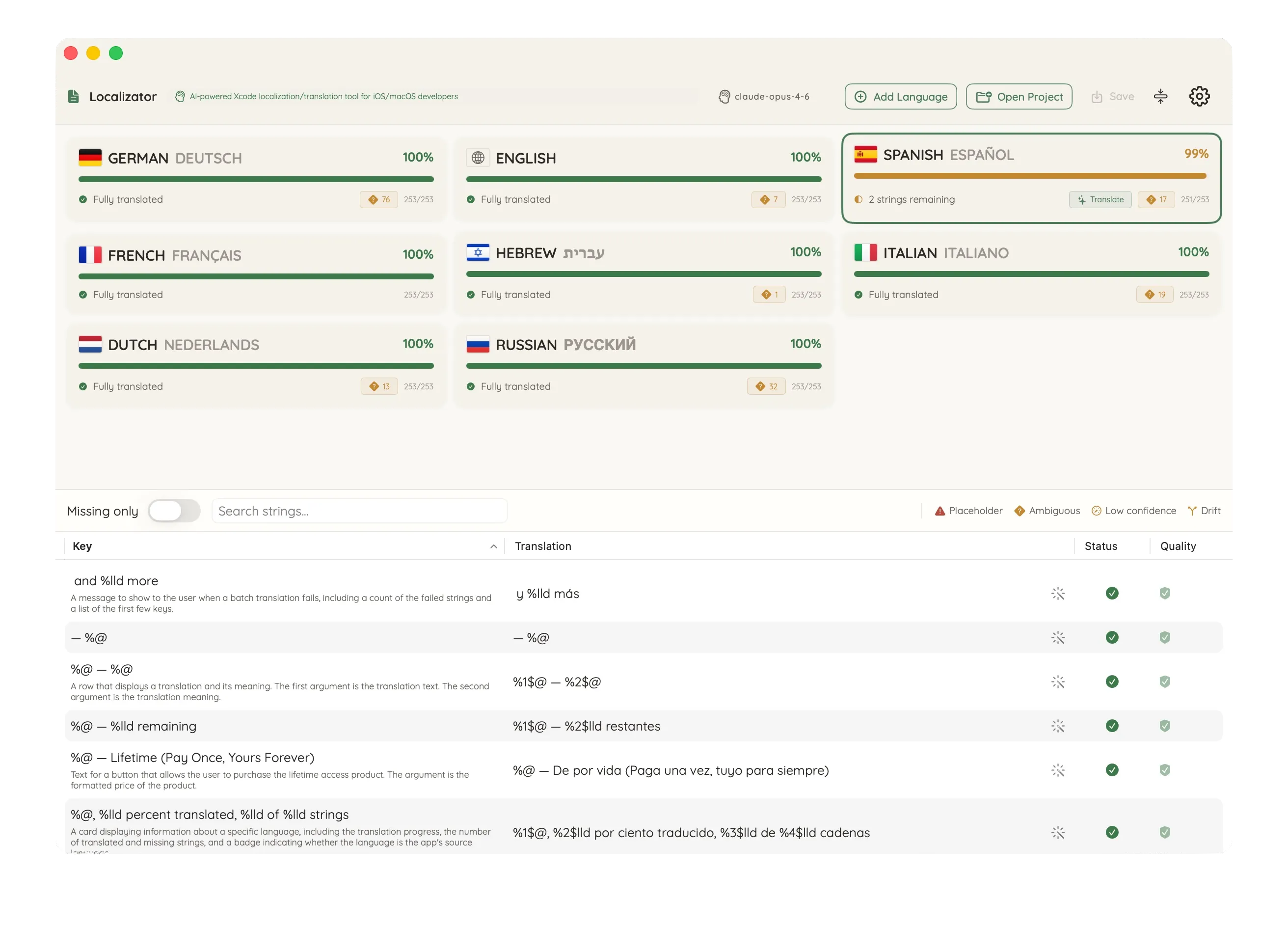Toggle the Low confidence filter
The width and height of the screenshot is (1288, 927).
coord(1096,511)
